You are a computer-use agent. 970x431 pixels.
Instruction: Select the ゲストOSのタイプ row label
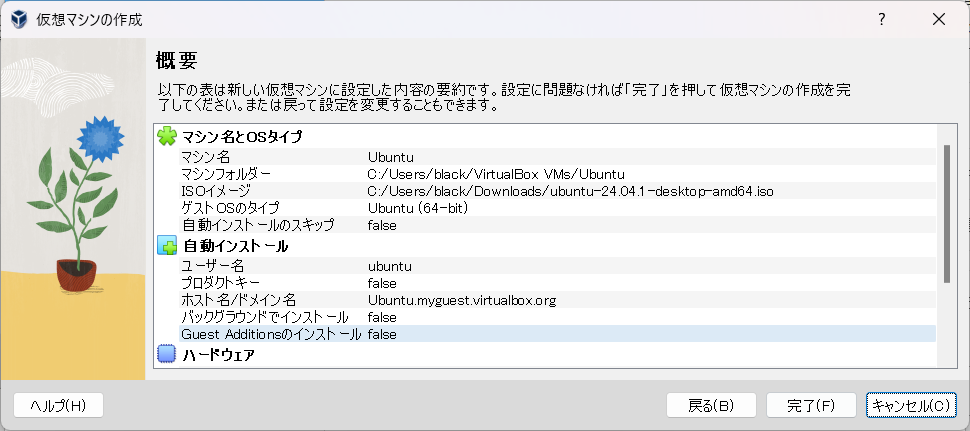(x=230, y=208)
